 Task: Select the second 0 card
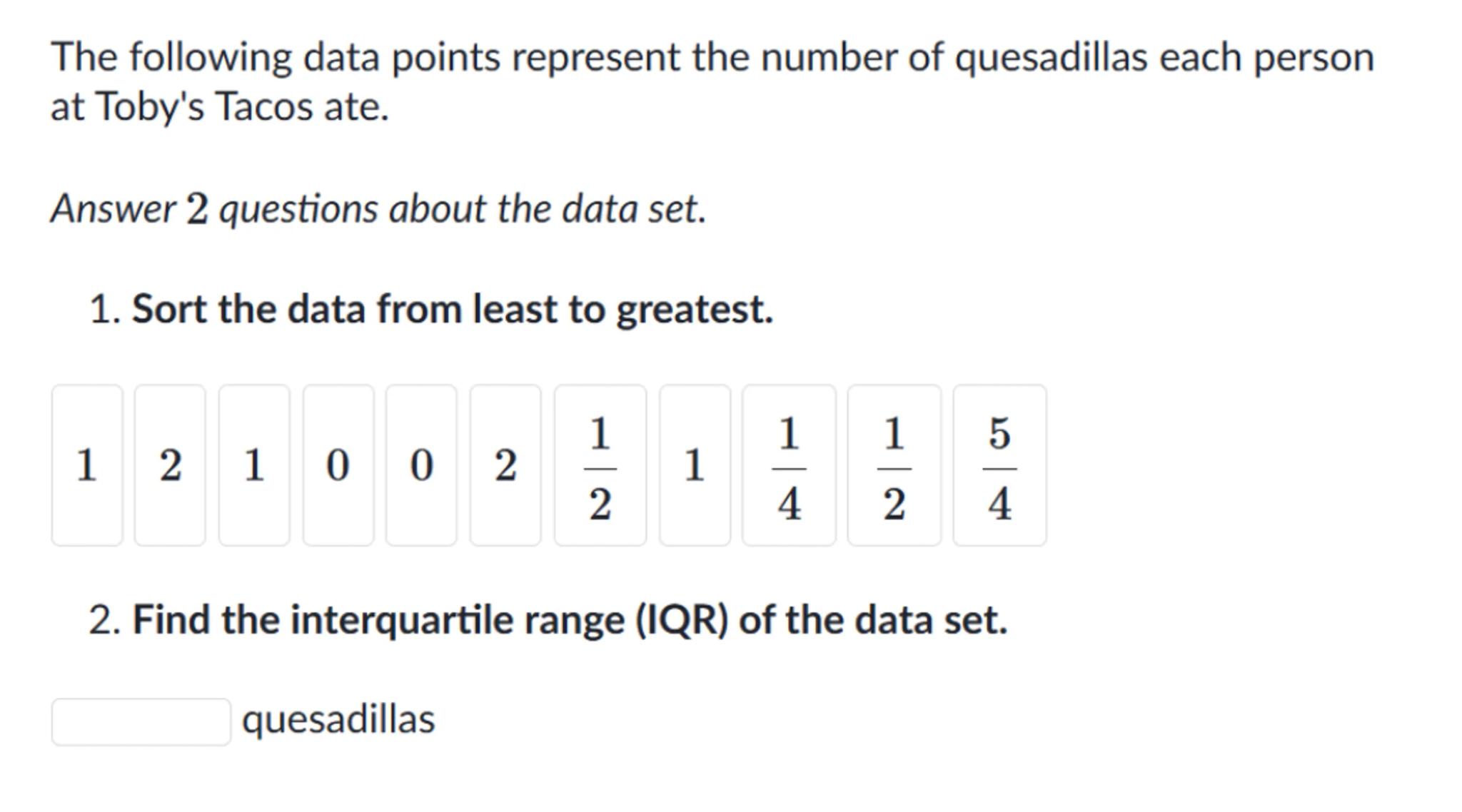pos(421,465)
